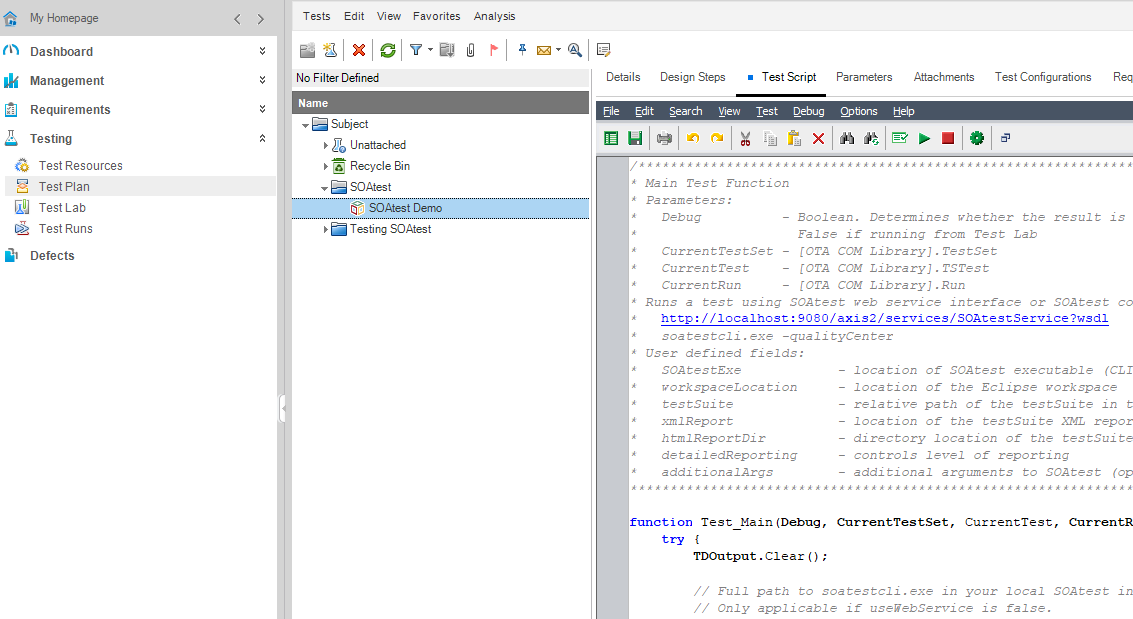Switch to the Design Steps tab
The image size is (1133, 619).
tap(692, 77)
